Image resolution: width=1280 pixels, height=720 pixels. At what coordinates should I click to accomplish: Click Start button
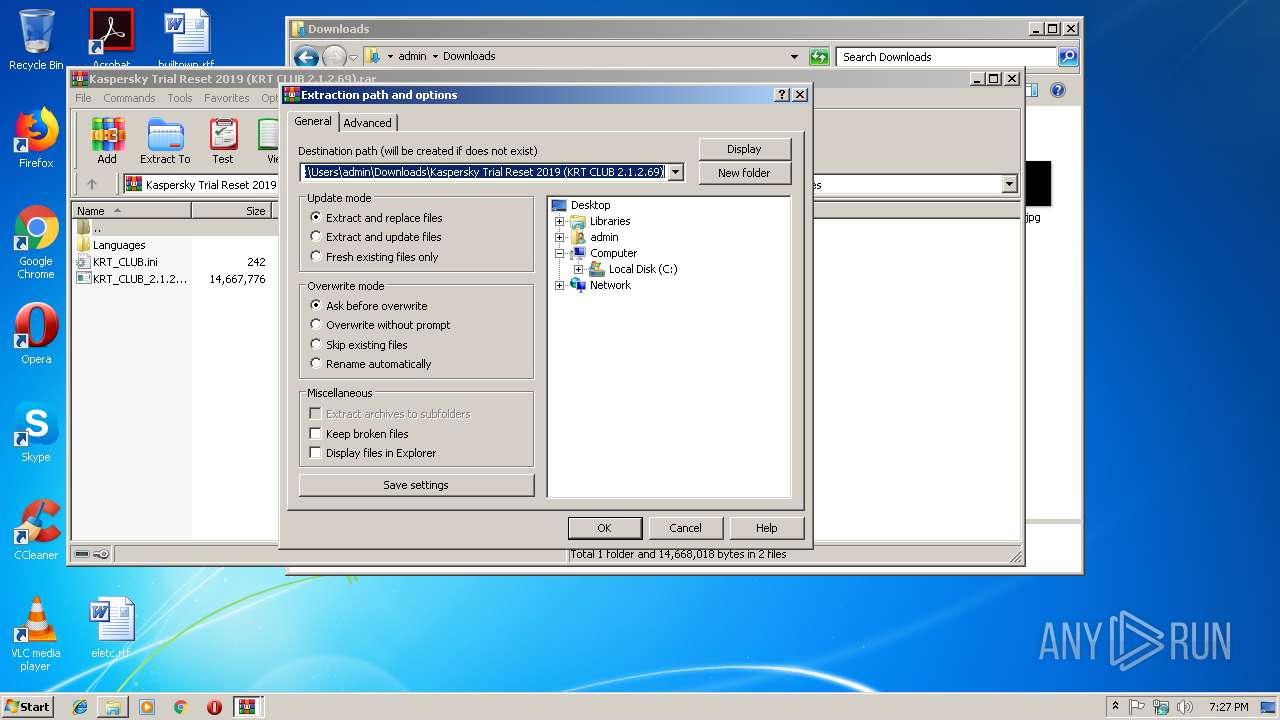[28, 707]
